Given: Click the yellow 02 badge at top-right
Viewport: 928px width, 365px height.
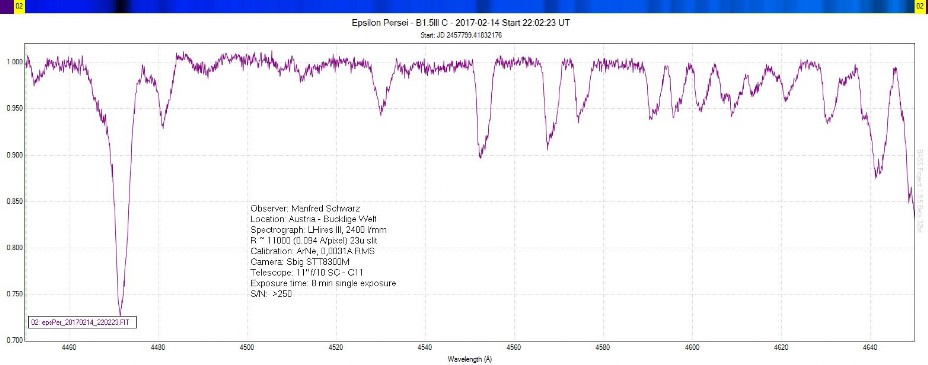Looking at the screenshot, I should point(919,7).
